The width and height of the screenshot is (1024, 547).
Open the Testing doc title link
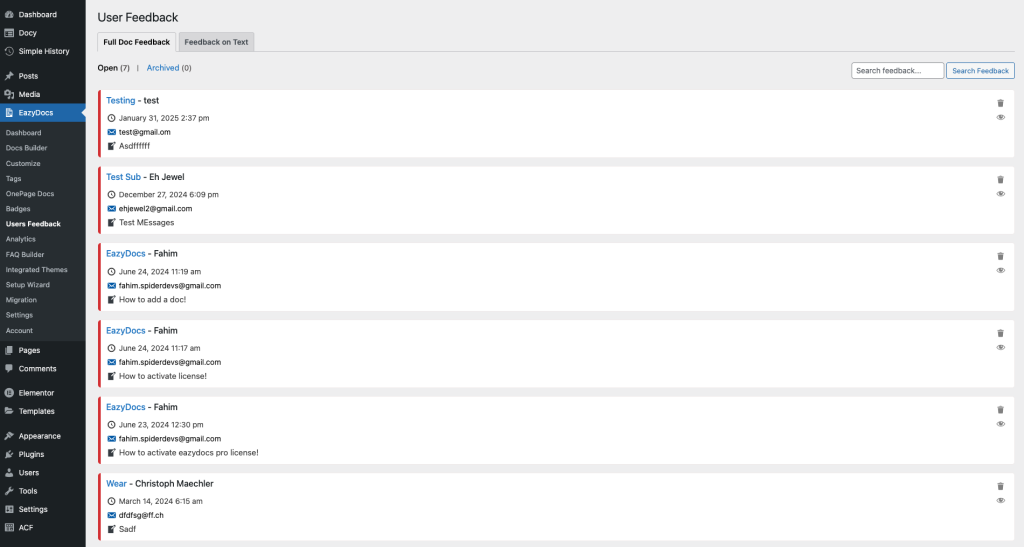pyautogui.click(x=120, y=100)
